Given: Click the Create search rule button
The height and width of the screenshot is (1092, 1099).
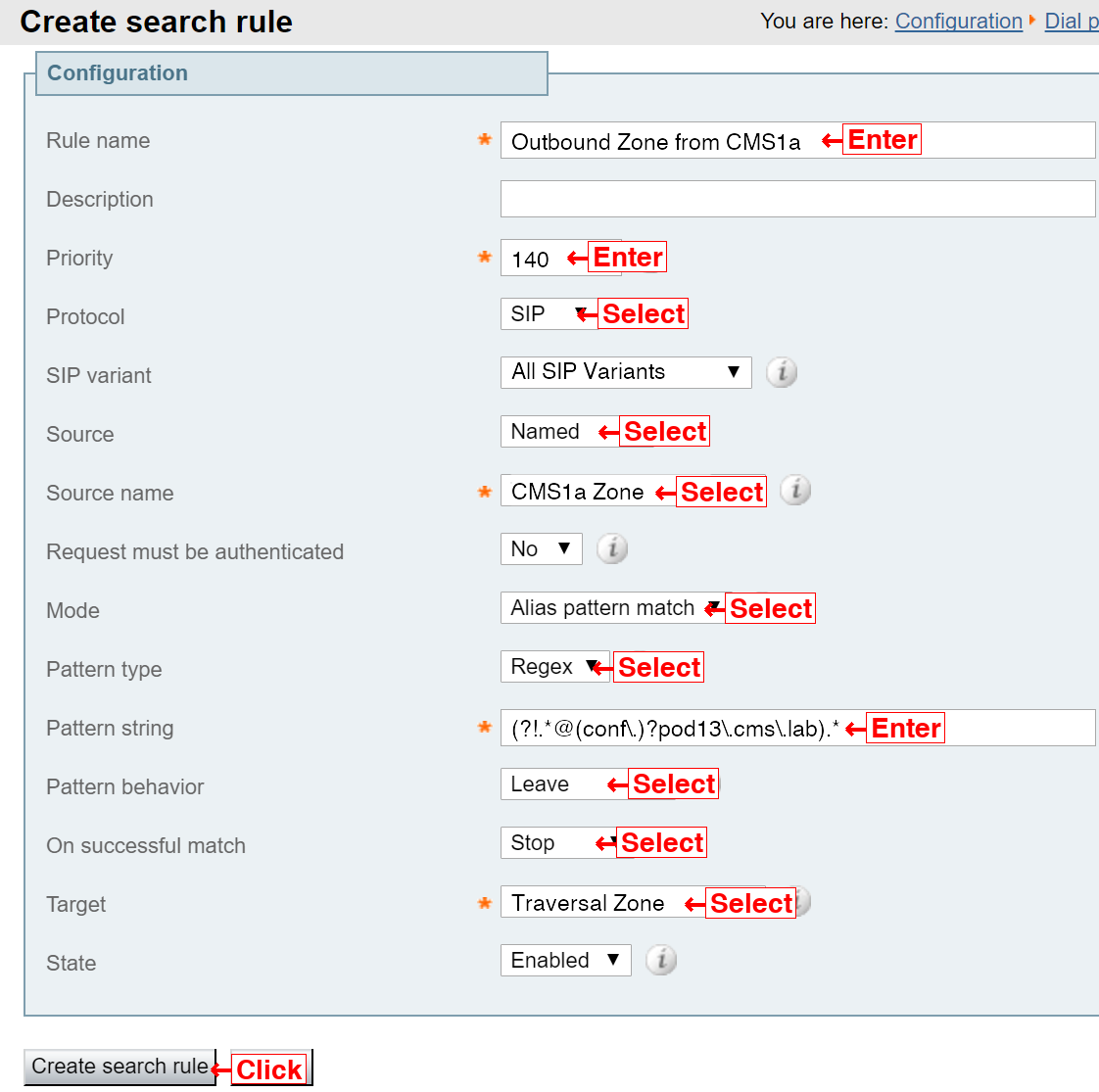Looking at the screenshot, I should (x=119, y=1067).
